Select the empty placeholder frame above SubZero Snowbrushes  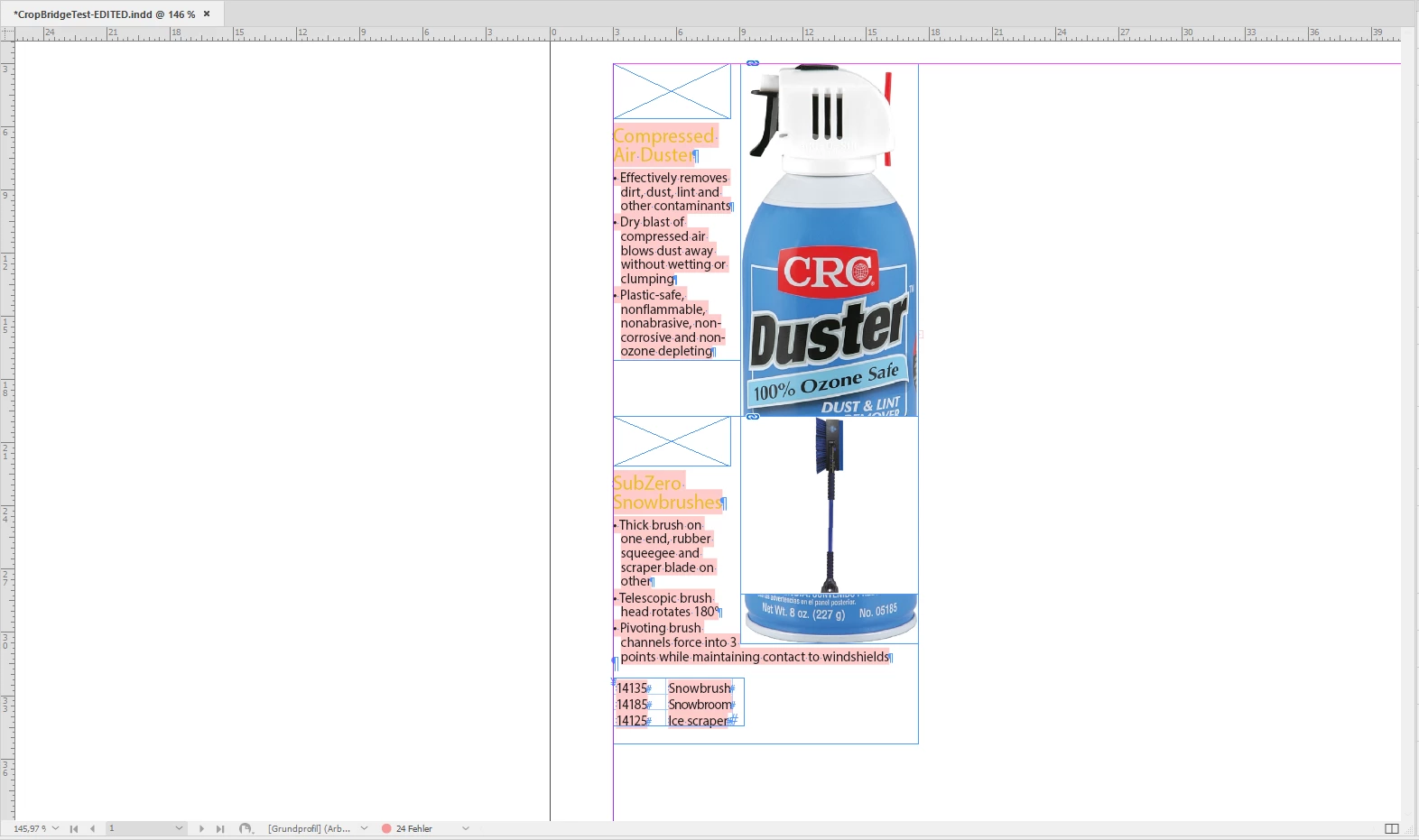pyautogui.click(x=672, y=441)
